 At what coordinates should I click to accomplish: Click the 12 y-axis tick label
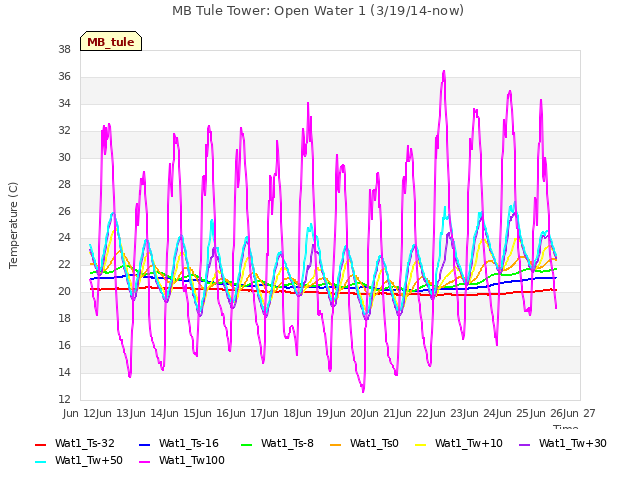pyautogui.click(x=64, y=399)
